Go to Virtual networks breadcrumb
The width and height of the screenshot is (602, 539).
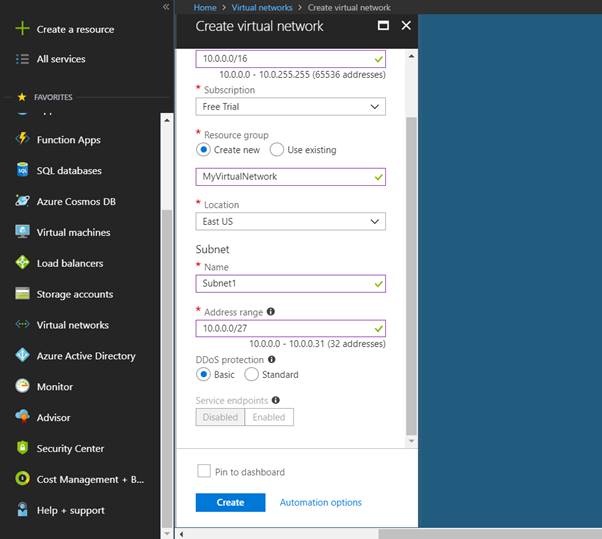click(x=262, y=7)
